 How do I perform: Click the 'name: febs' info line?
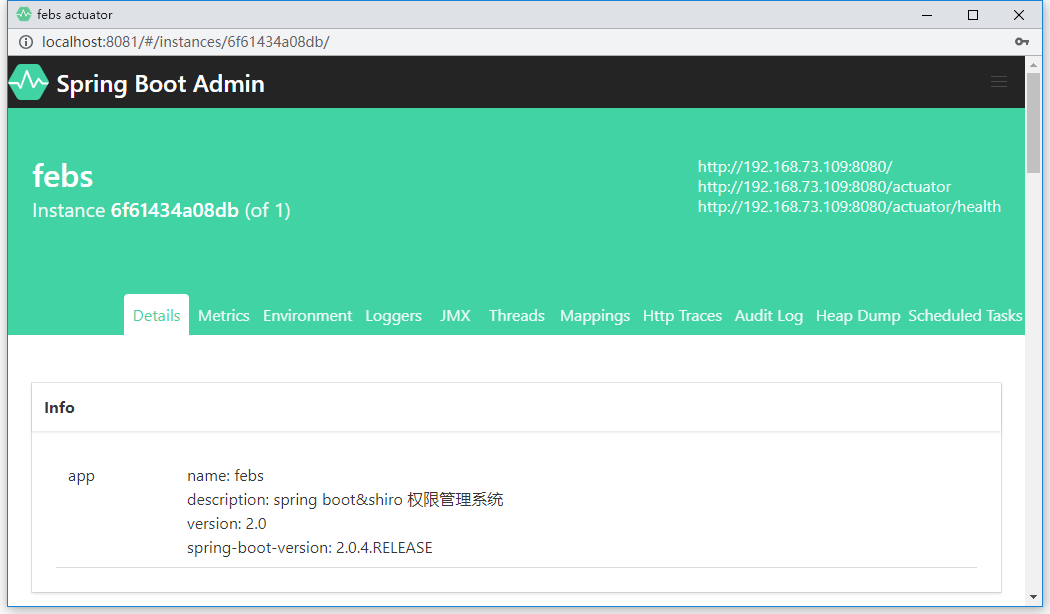point(225,475)
